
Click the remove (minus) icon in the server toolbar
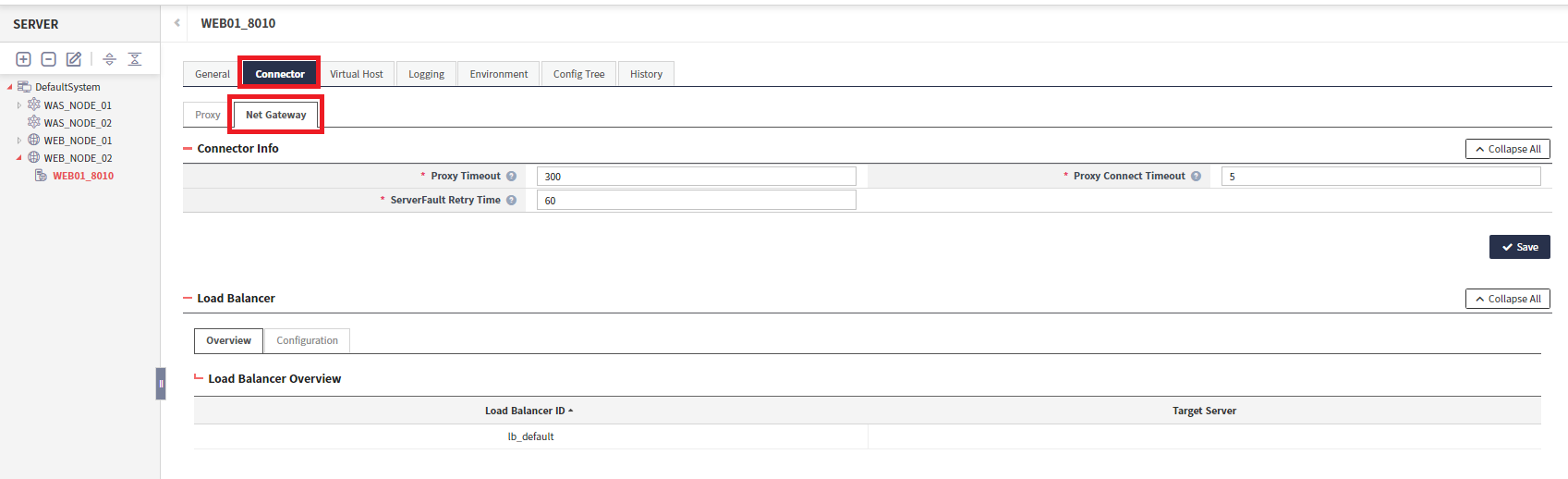point(49,59)
